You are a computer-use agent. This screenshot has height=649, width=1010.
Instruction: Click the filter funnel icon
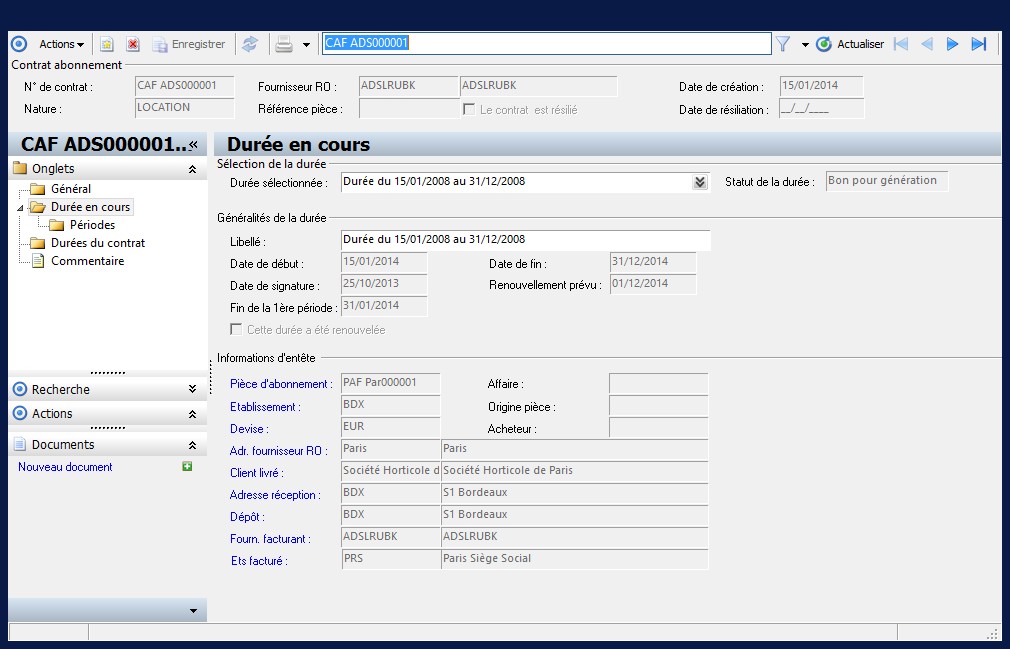click(x=783, y=44)
